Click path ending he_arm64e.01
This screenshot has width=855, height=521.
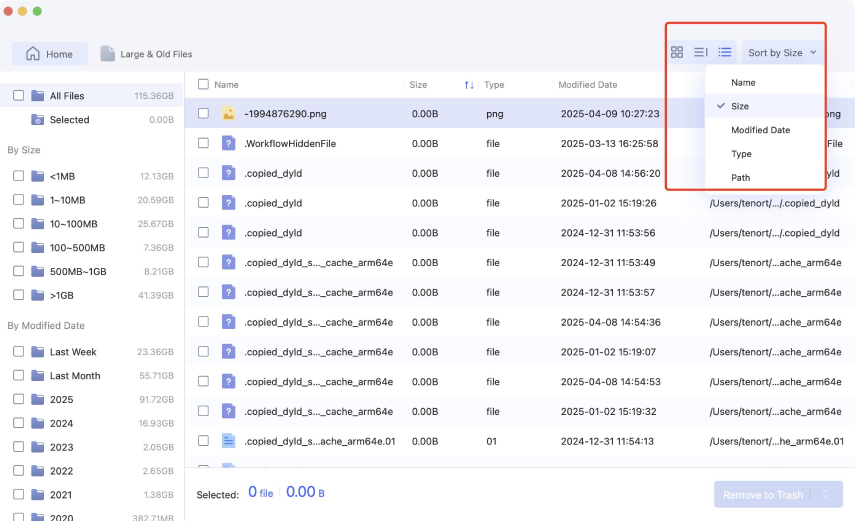click(776, 441)
